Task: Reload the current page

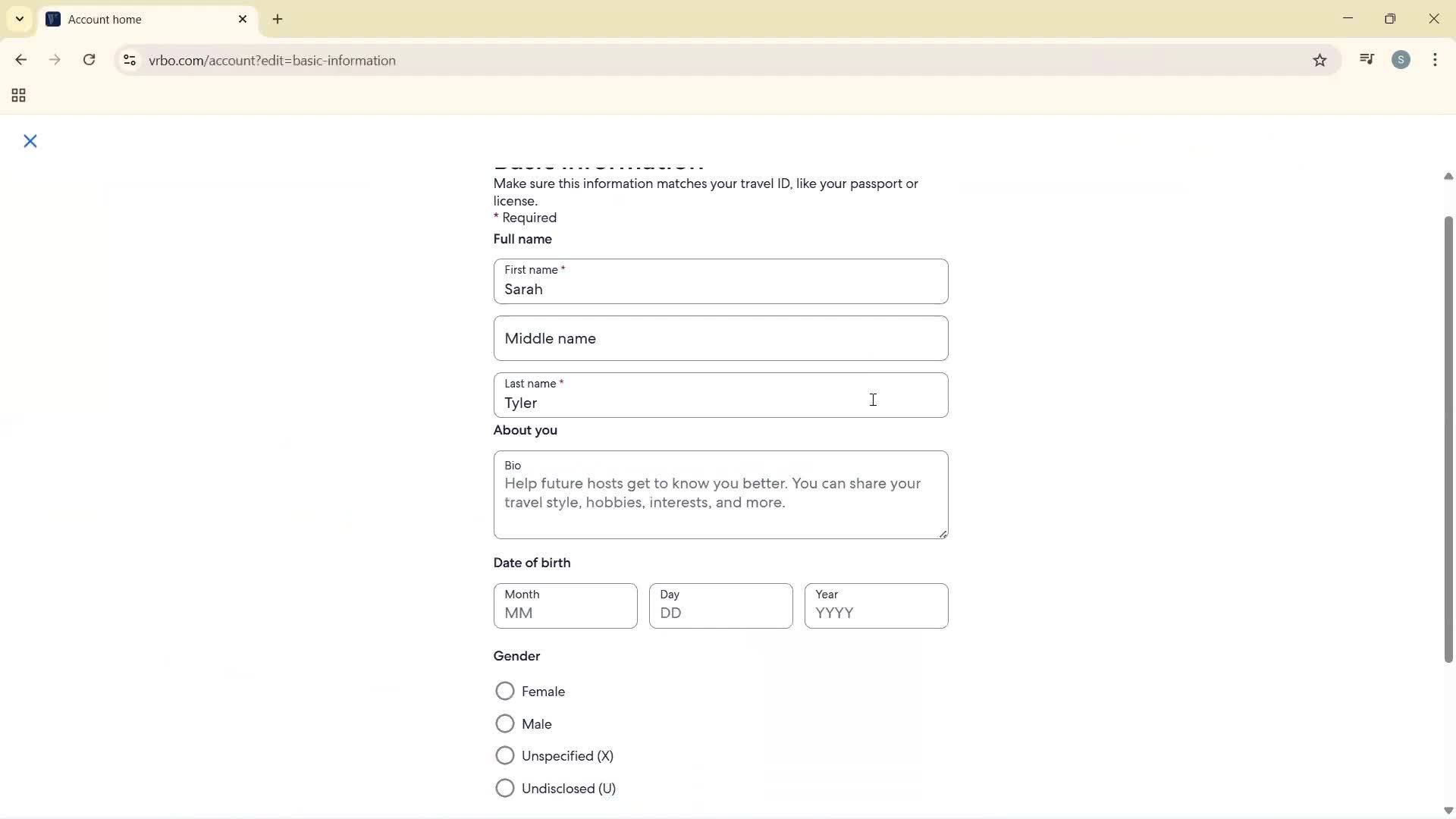Action: point(89,60)
